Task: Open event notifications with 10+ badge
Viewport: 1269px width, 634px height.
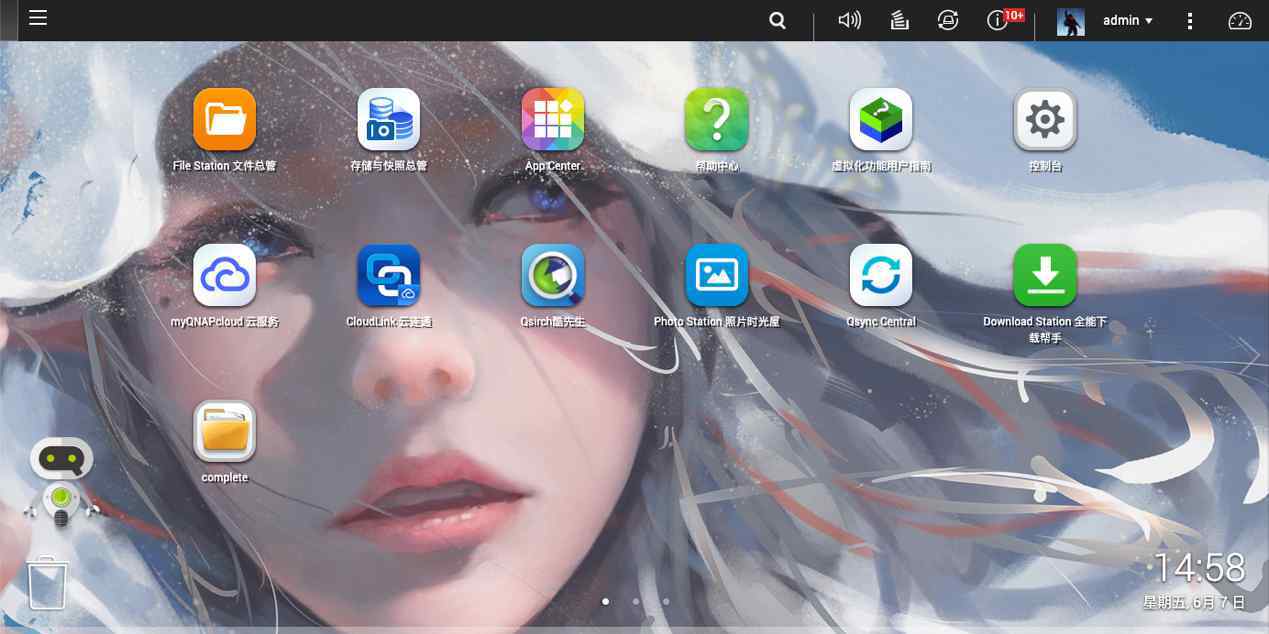Action: (1004, 19)
